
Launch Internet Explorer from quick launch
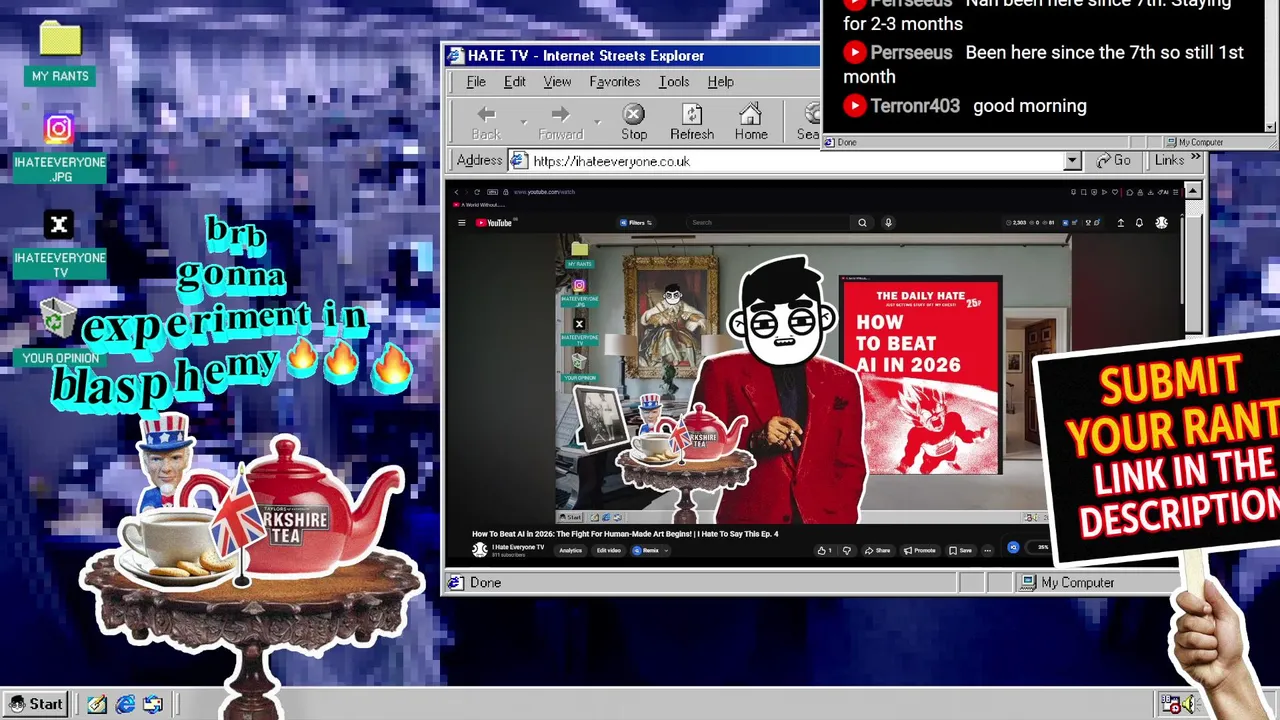coord(125,704)
